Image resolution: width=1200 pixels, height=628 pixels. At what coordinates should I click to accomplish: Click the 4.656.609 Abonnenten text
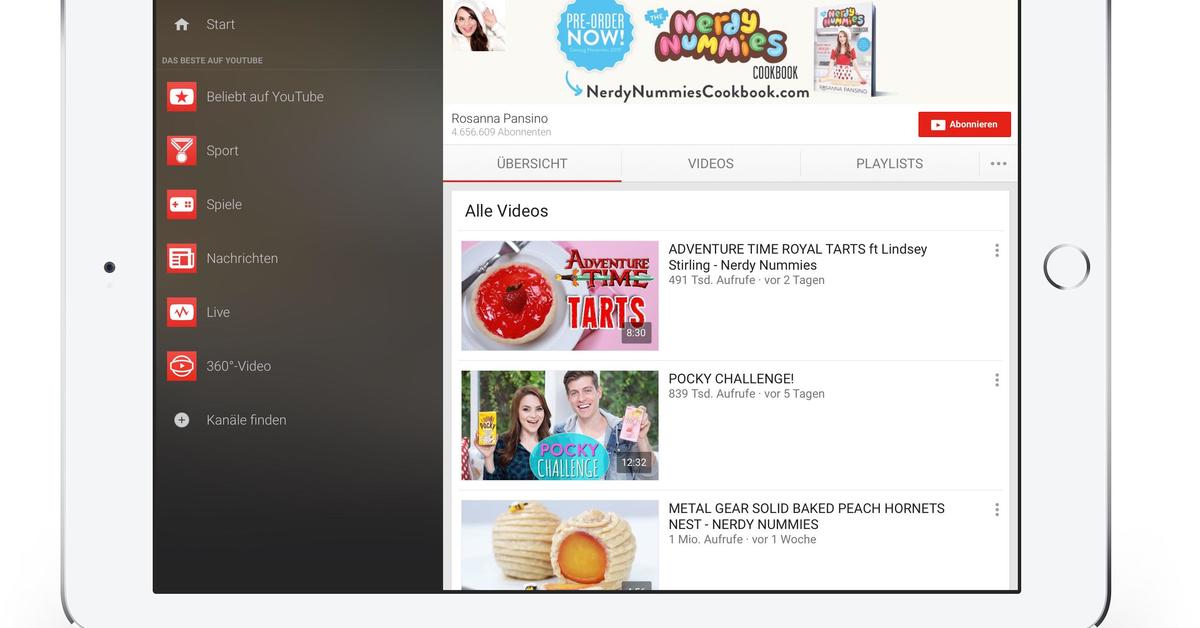point(501,132)
